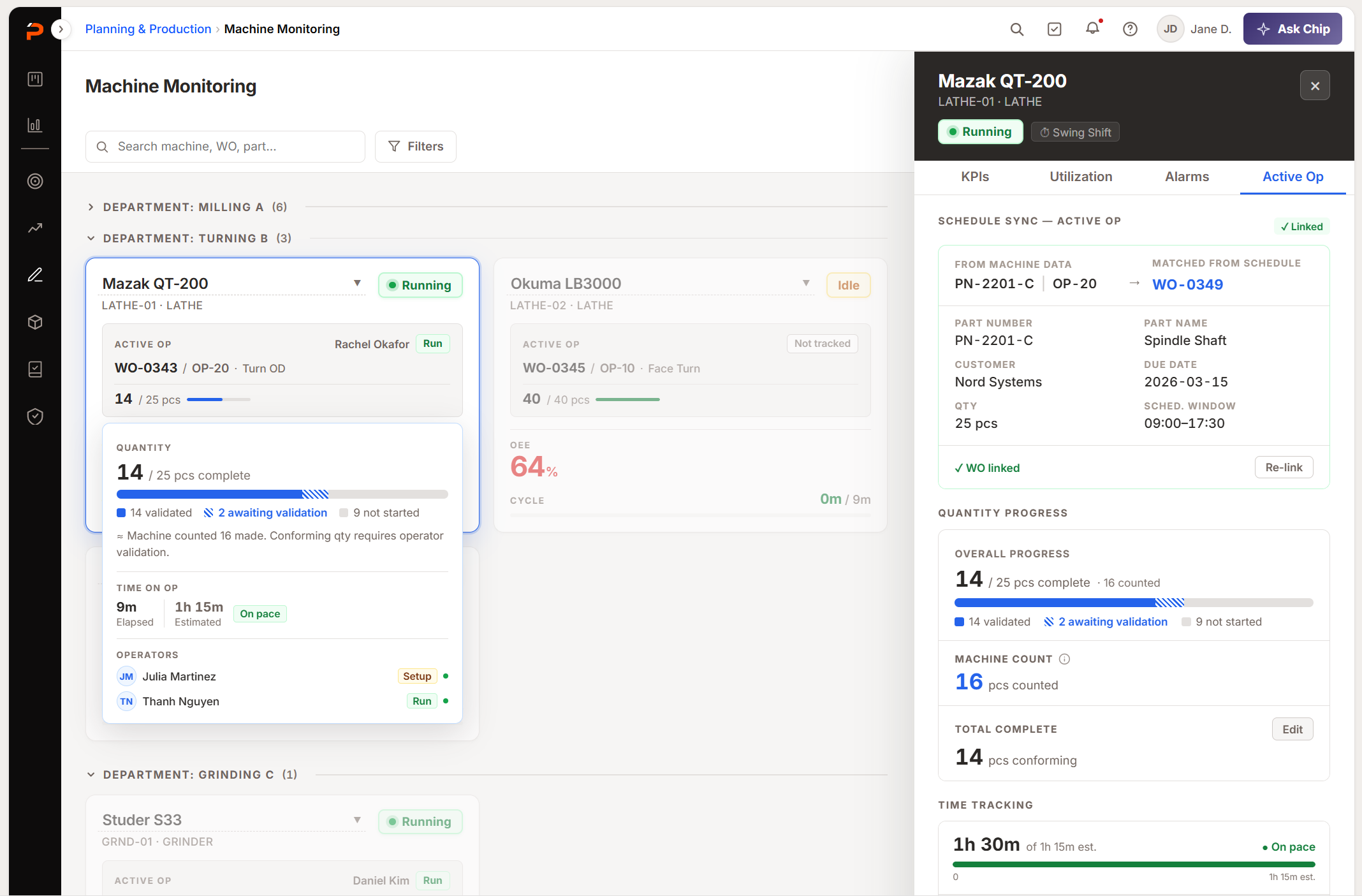Click the On pace badge in Time on Op
Viewport: 1362px width, 896px height.
tap(260, 613)
